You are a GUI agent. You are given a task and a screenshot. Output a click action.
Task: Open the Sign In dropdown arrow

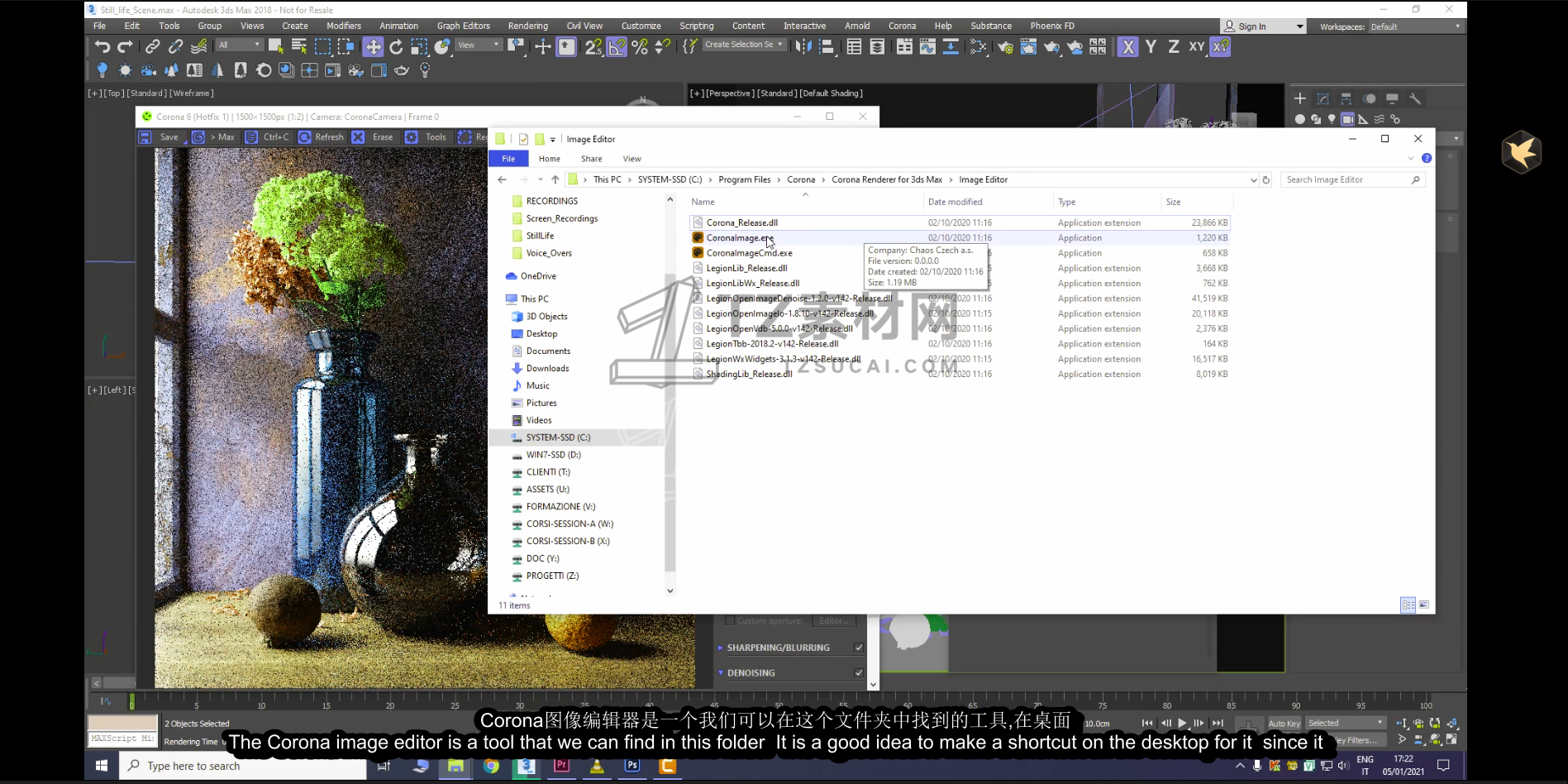[1299, 26]
